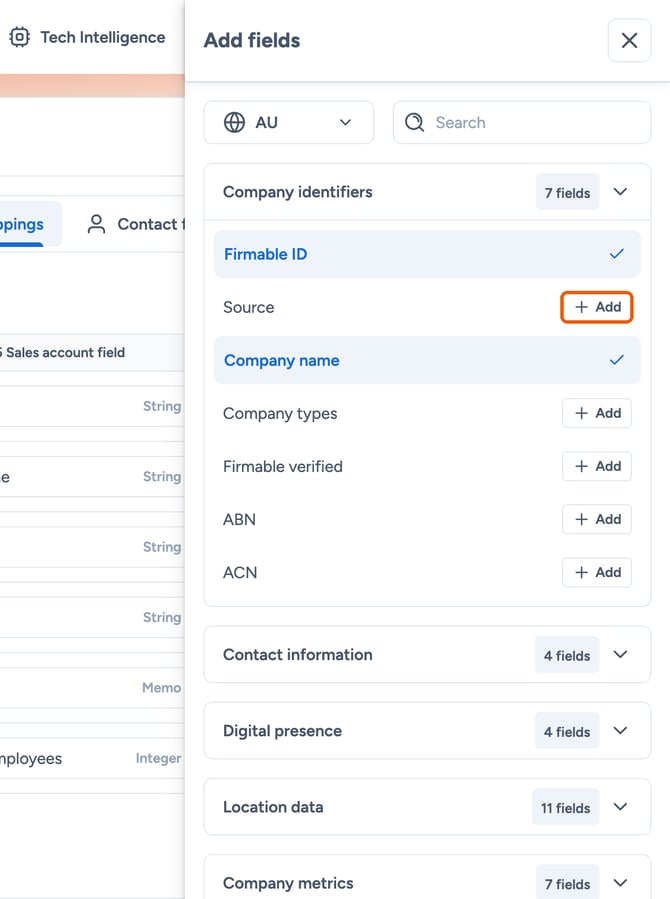Screen dimensions: 670x899
Task: Deselect the Company name field
Action: point(427,360)
